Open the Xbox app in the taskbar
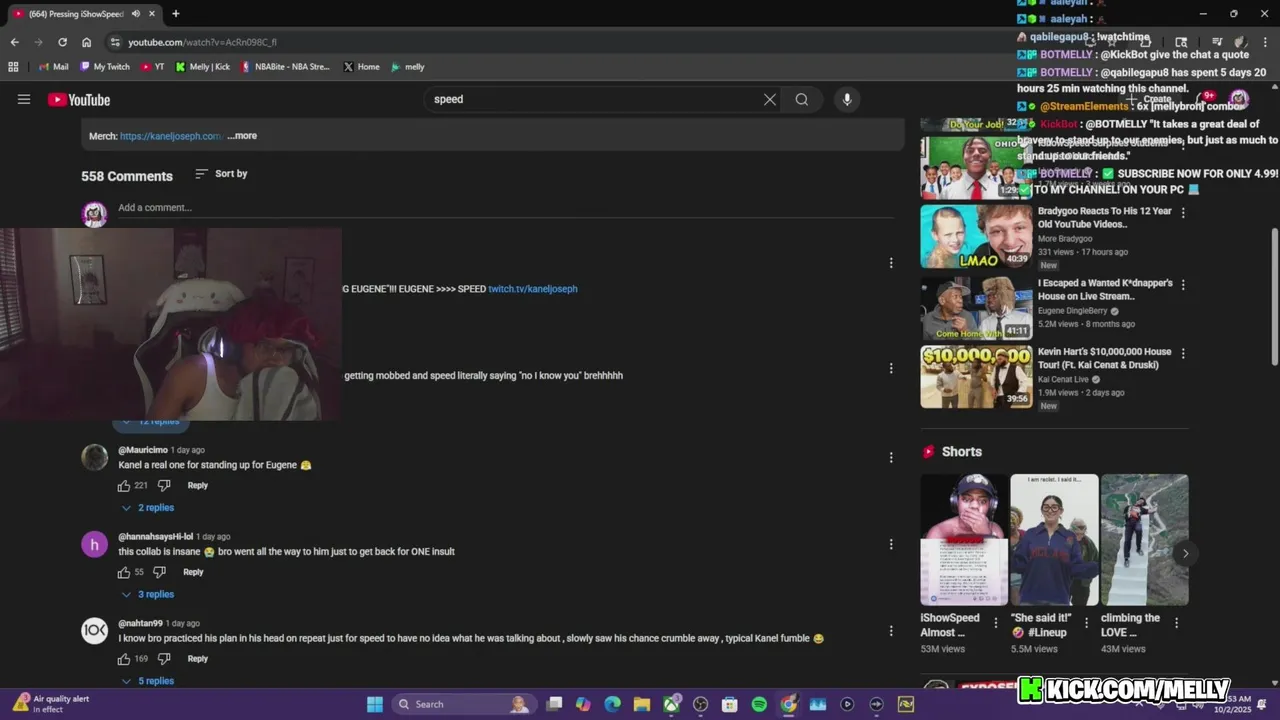1280x720 pixels. tap(672, 704)
